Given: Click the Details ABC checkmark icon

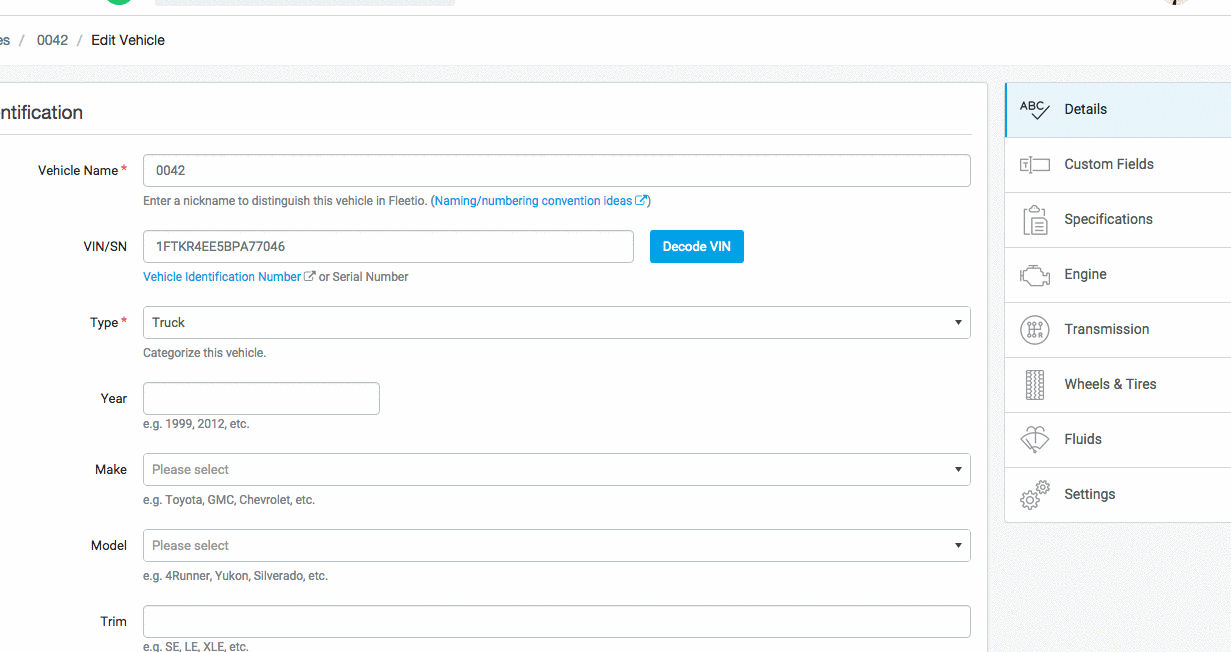Looking at the screenshot, I should (x=1034, y=110).
